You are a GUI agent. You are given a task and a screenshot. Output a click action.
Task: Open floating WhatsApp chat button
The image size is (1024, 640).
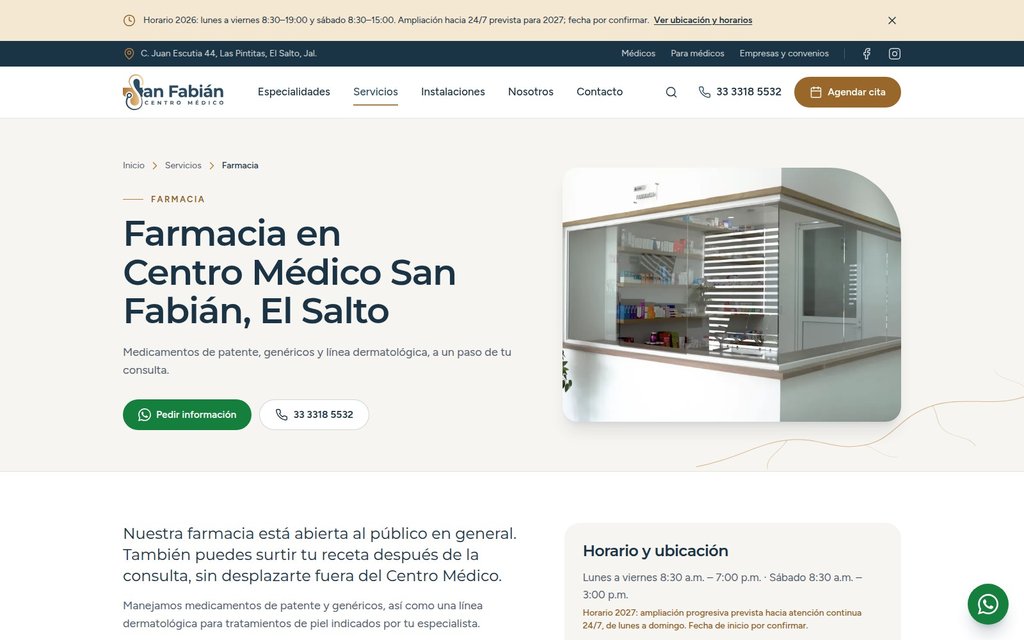[987, 604]
